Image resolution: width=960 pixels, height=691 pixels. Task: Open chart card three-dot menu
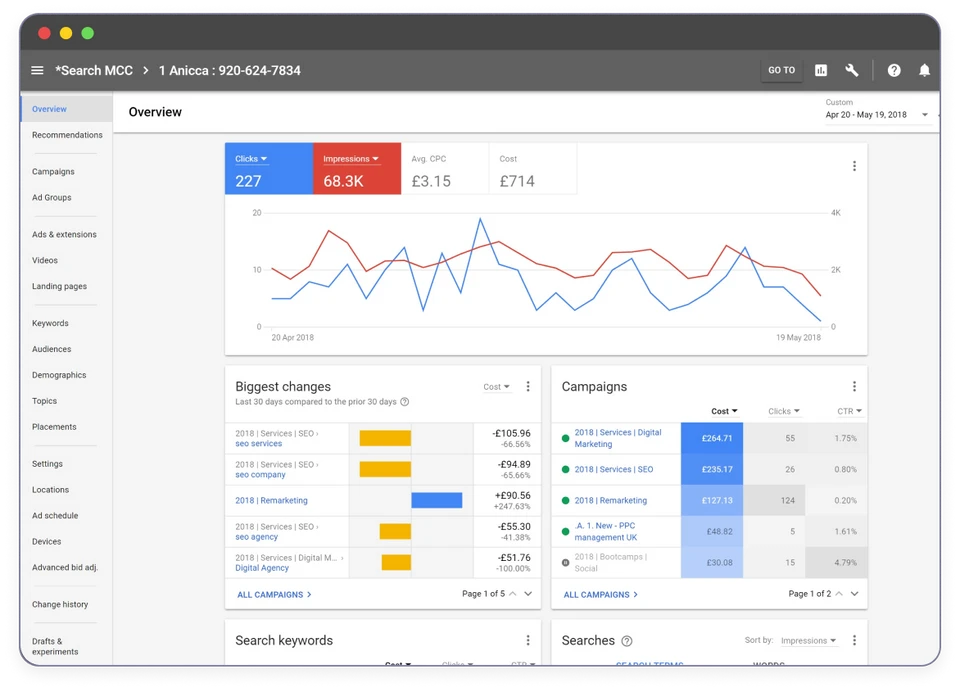tap(854, 166)
